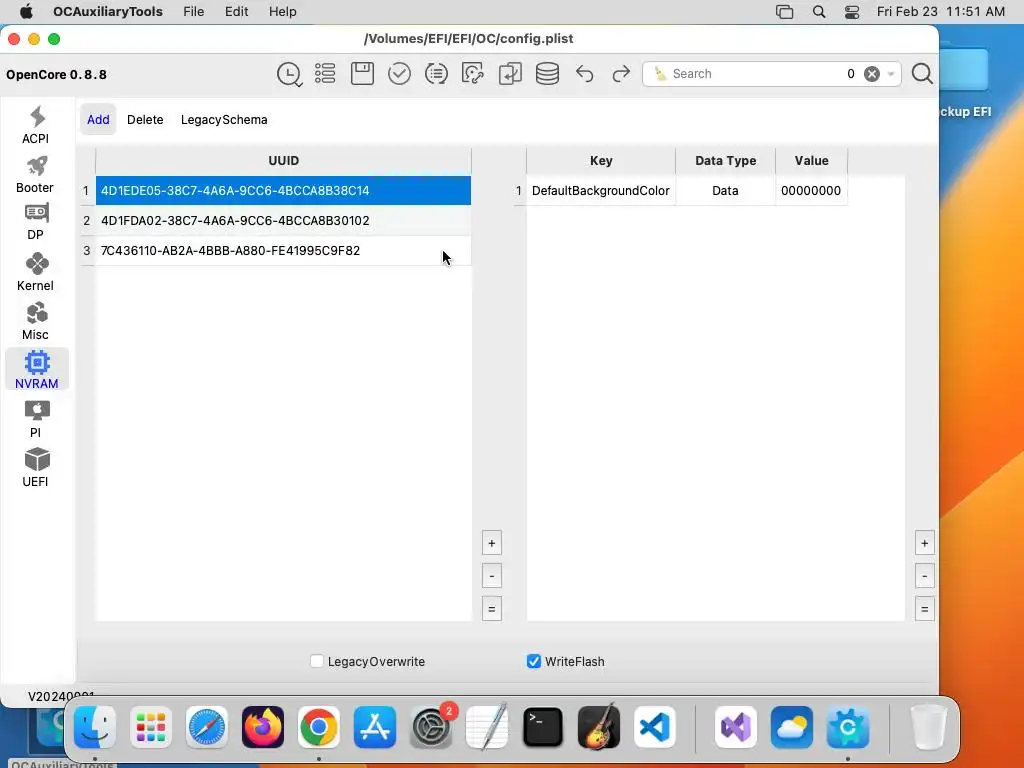Click the Data Type column header
Viewport: 1024px width, 768px height.
click(x=726, y=161)
